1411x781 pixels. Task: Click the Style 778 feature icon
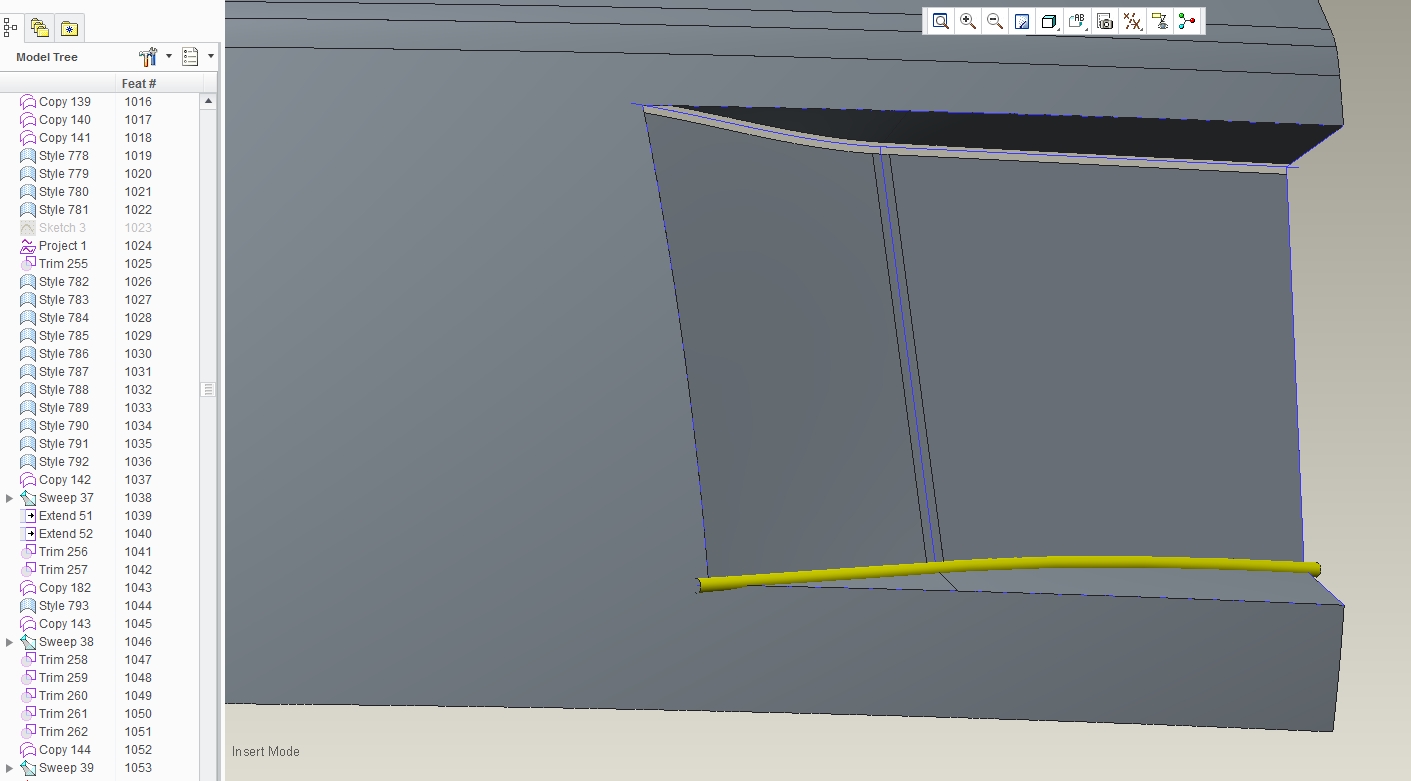(28, 156)
